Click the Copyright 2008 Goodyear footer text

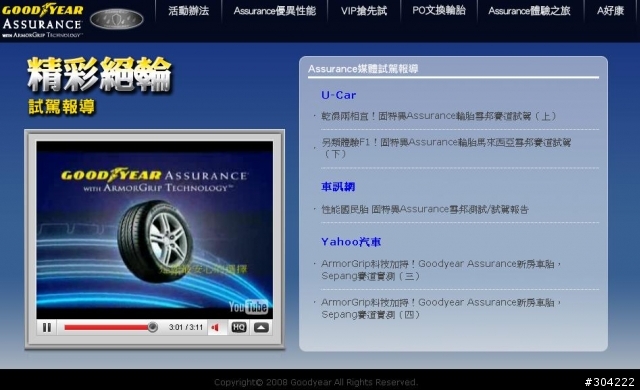coord(316,382)
